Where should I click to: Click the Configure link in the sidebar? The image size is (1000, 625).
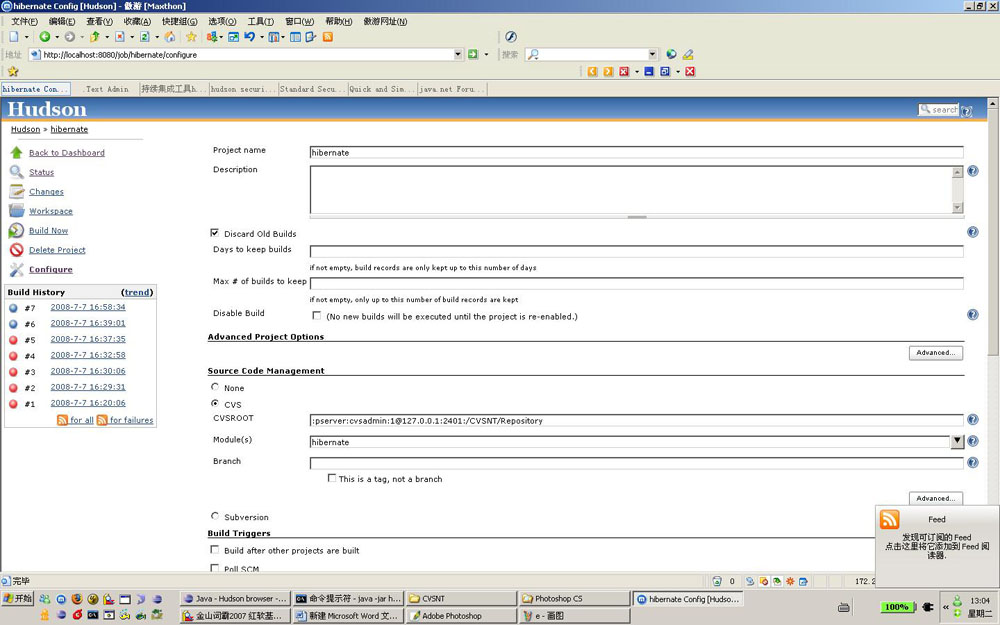point(50,270)
